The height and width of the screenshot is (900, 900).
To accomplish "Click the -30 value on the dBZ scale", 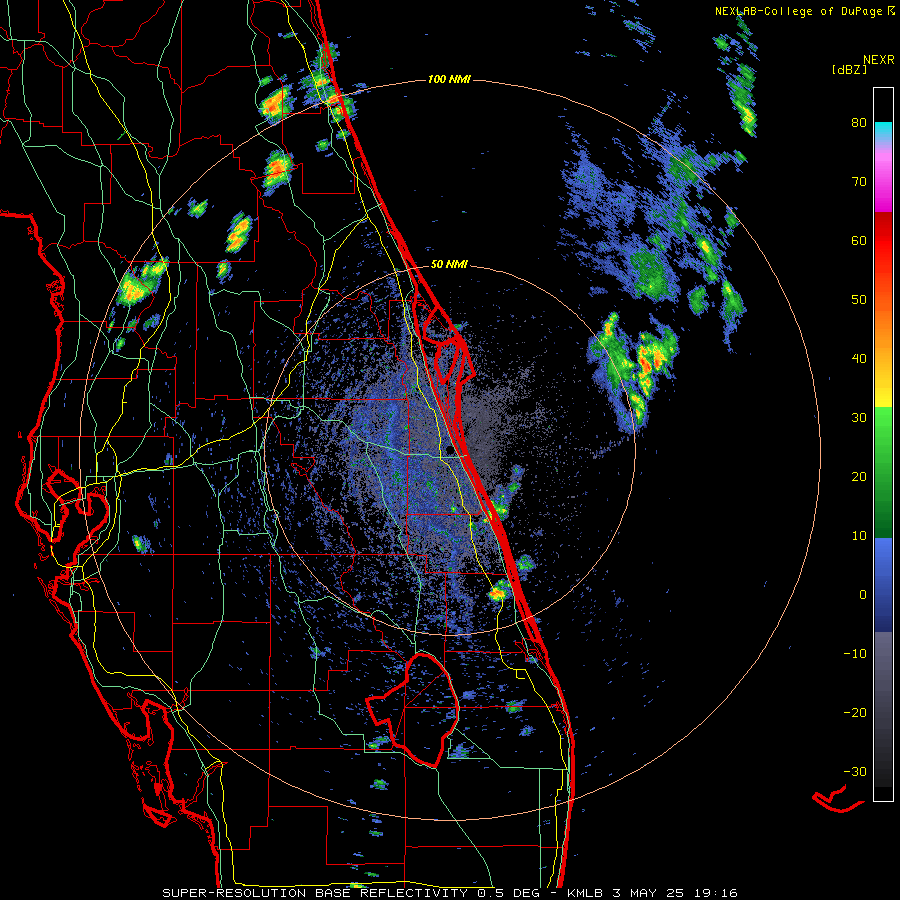I will [x=855, y=771].
